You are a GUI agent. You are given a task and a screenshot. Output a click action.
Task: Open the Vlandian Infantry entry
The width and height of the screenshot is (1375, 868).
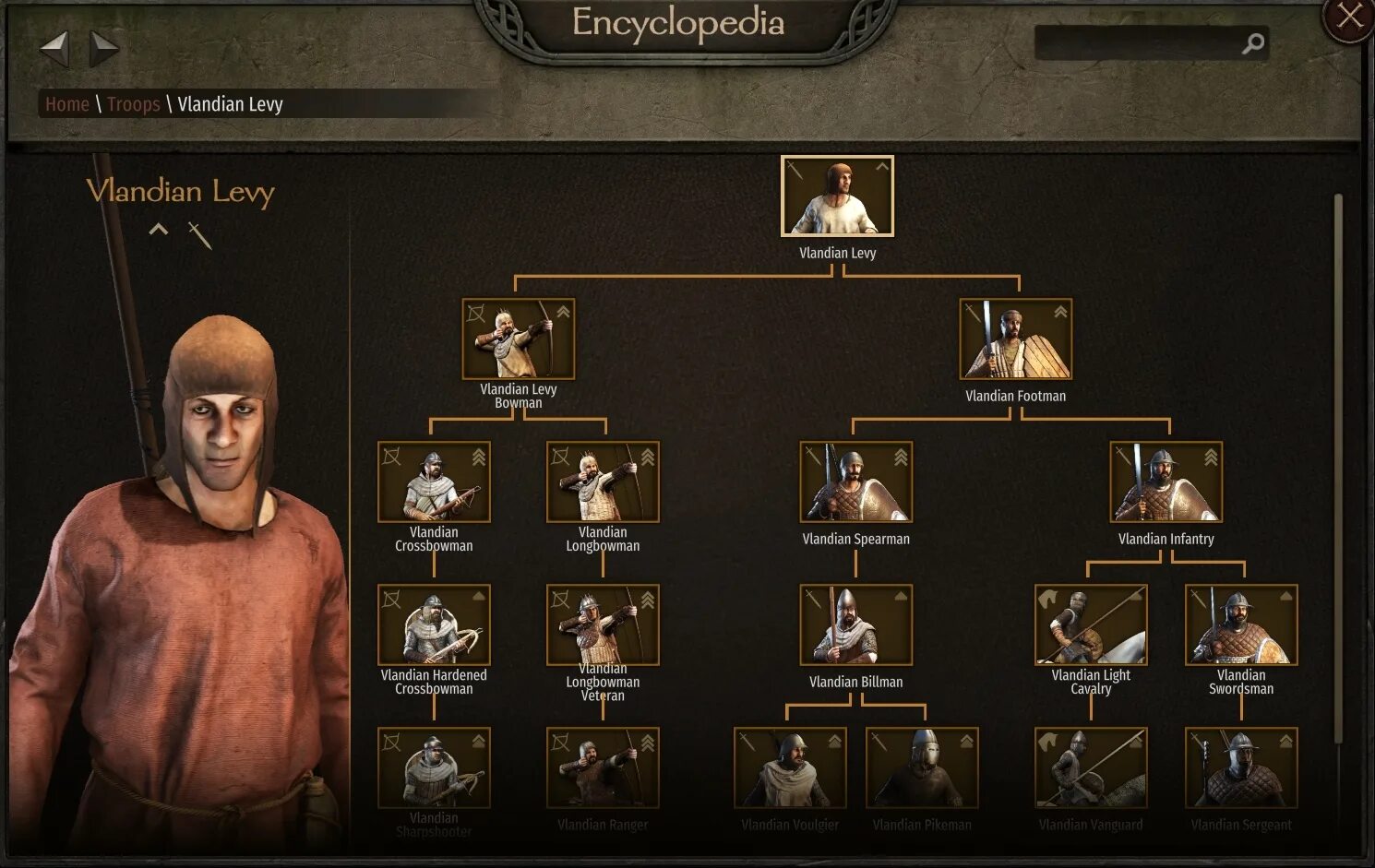1166,482
